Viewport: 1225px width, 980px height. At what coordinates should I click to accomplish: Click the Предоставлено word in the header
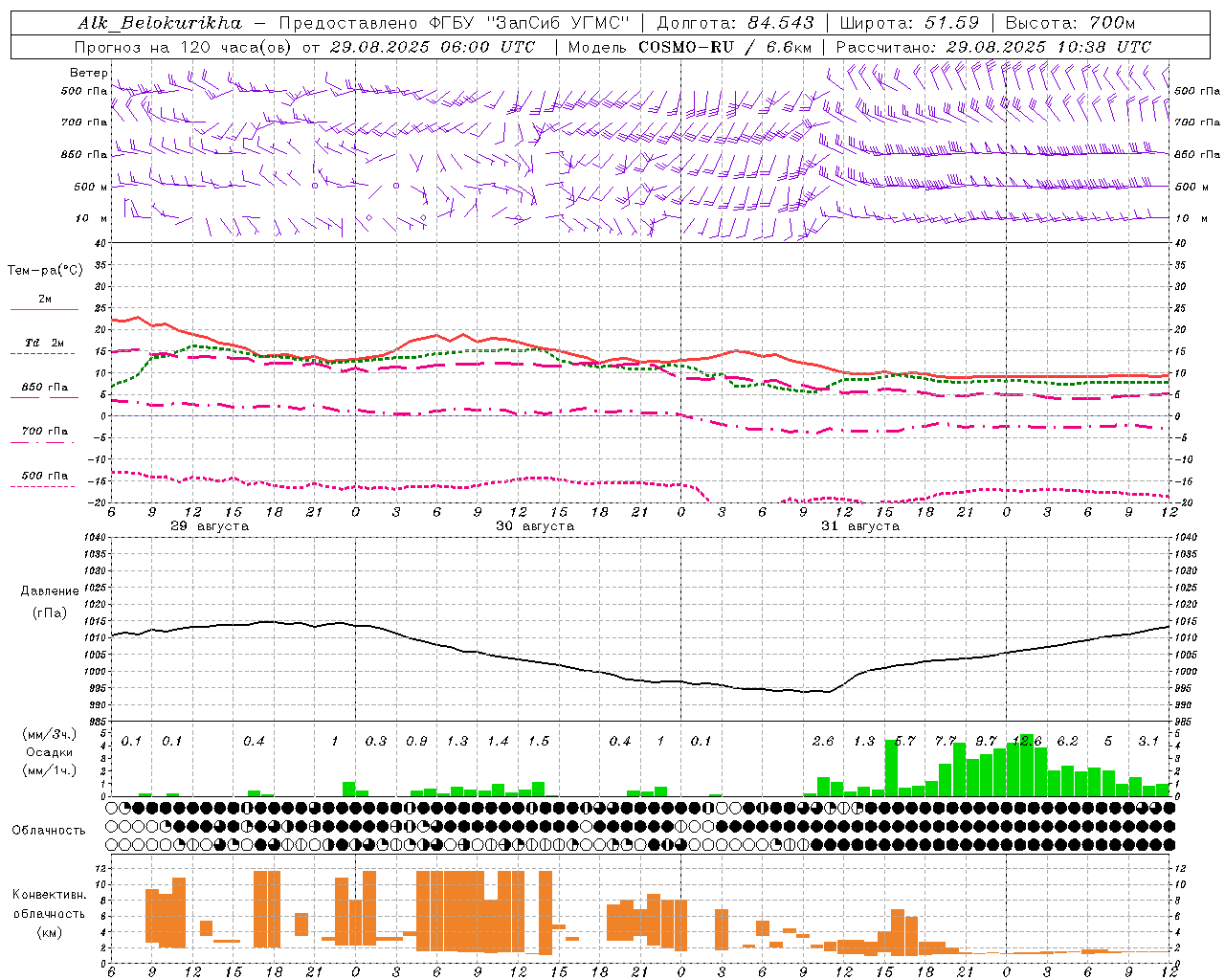click(346, 23)
